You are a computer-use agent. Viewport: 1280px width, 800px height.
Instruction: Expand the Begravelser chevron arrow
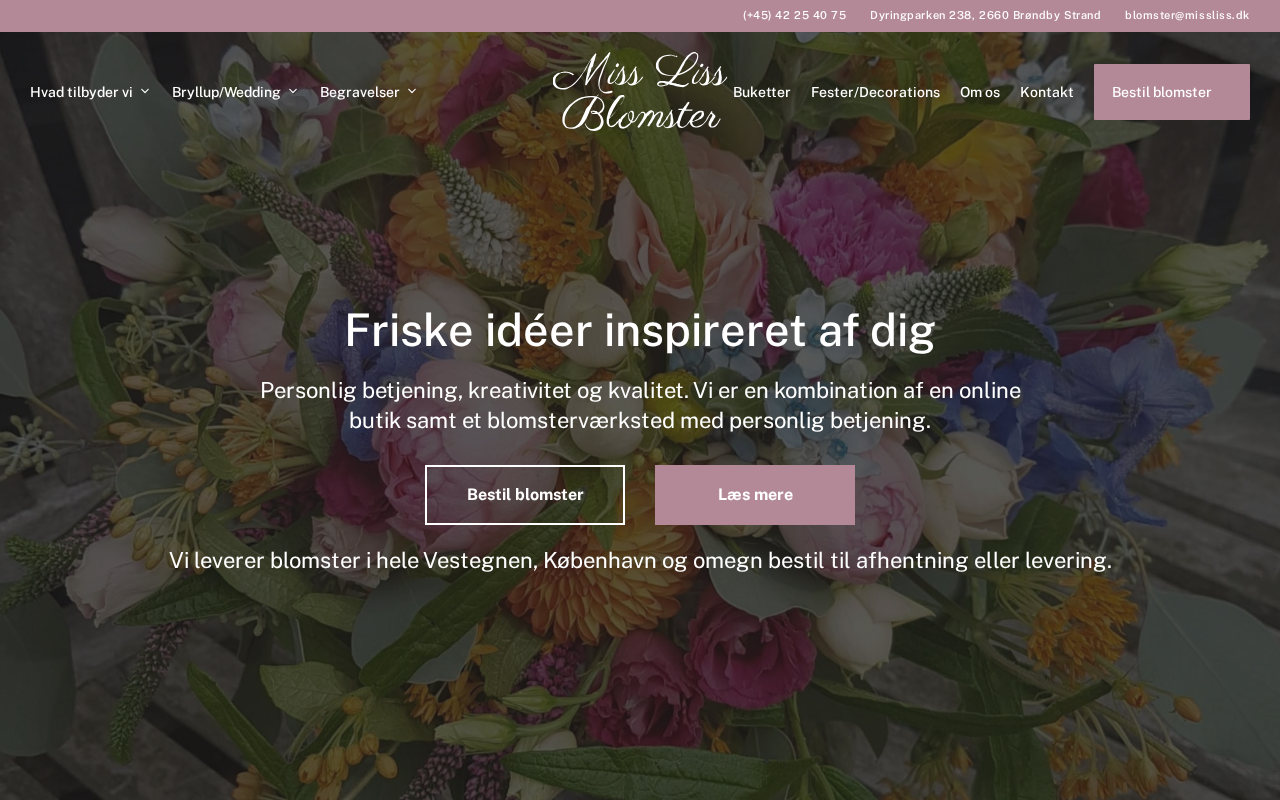tap(412, 92)
